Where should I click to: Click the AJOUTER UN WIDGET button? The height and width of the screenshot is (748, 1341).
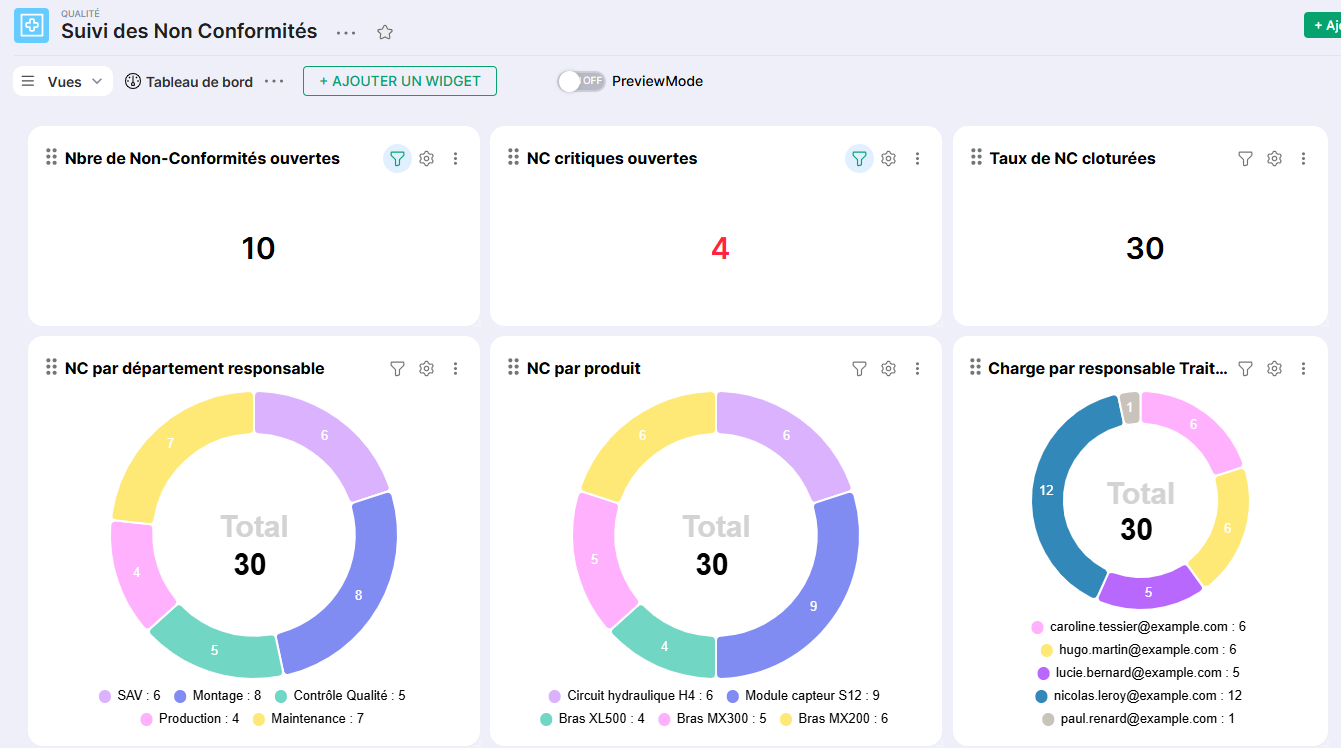click(x=400, y=81)
